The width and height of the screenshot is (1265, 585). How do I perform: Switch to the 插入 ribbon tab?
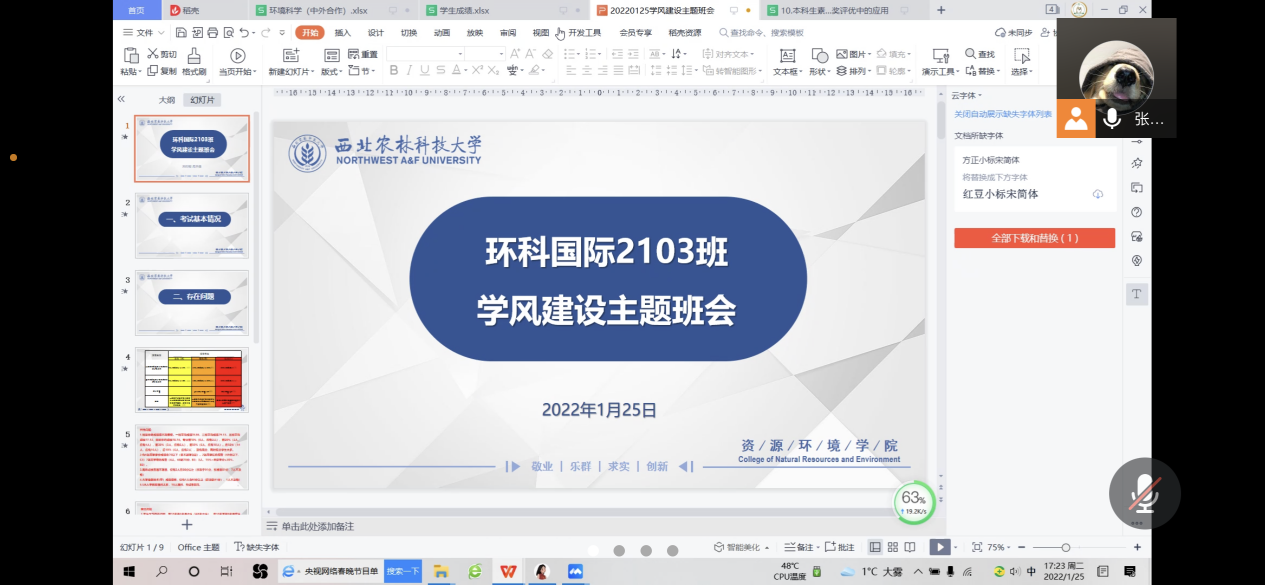(345, 31)
